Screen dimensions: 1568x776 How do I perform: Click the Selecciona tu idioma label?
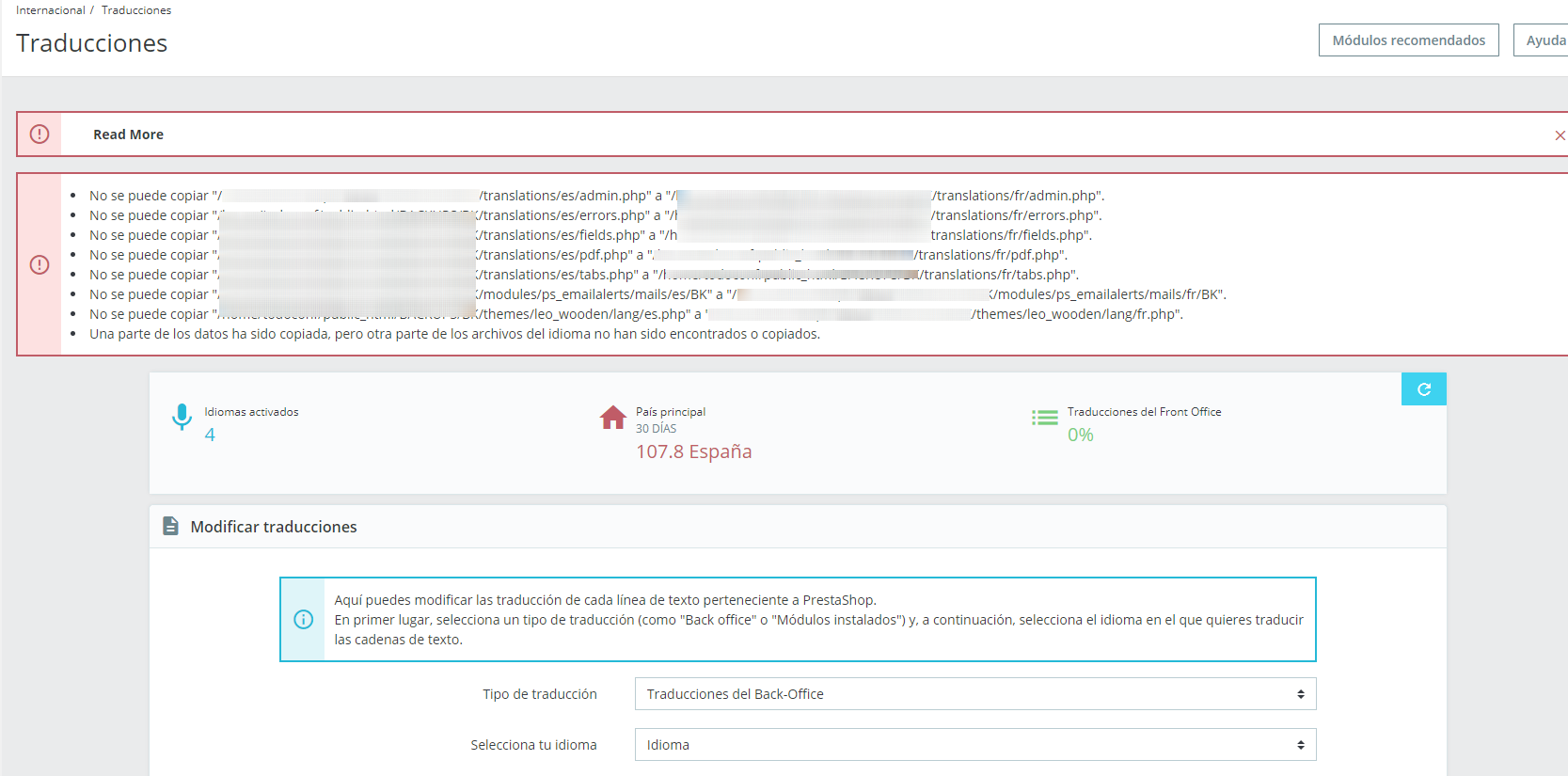pyautogui.click(x=533, y=745)
